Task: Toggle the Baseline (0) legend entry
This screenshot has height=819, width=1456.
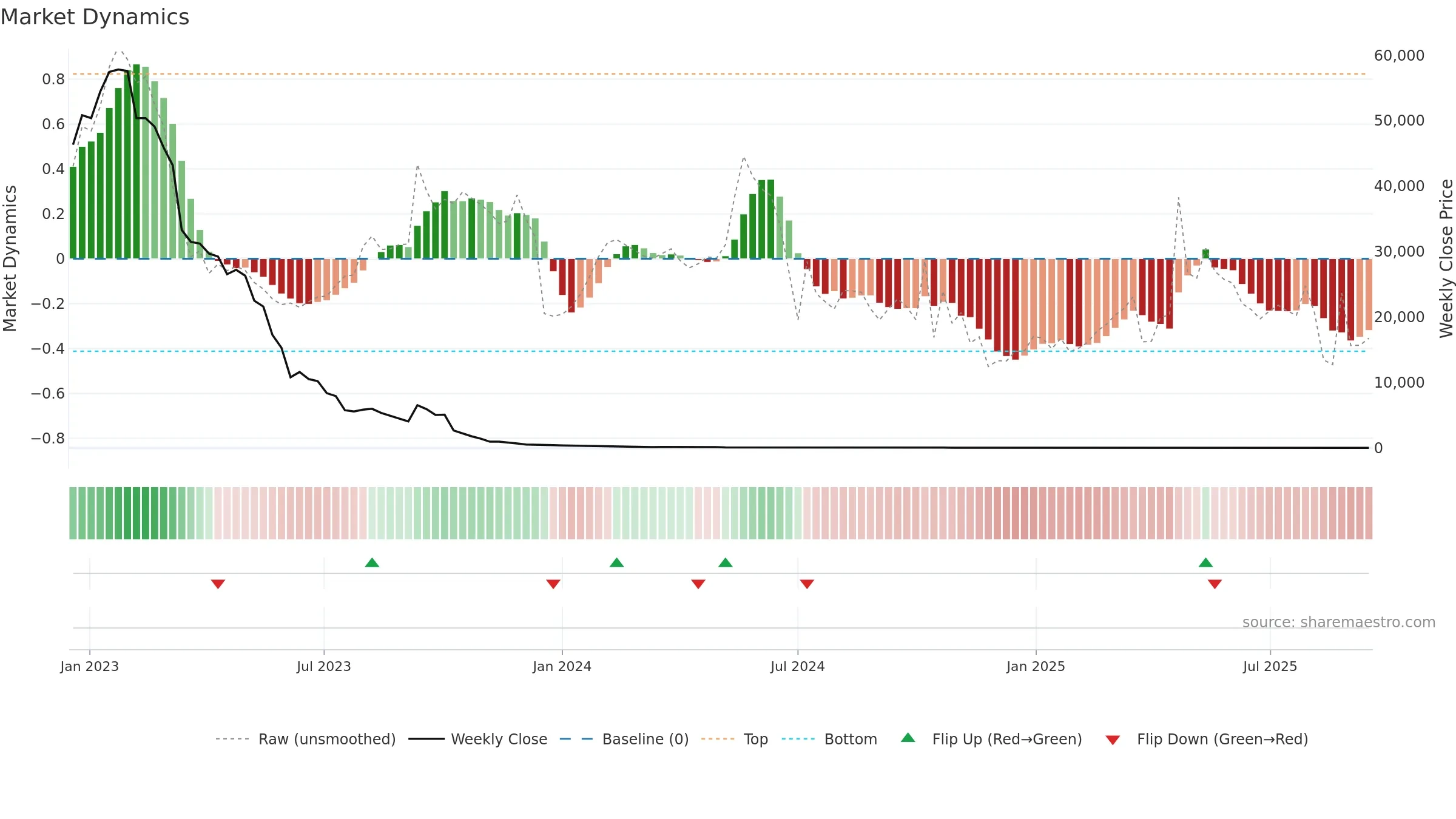Action: point(624,739)
